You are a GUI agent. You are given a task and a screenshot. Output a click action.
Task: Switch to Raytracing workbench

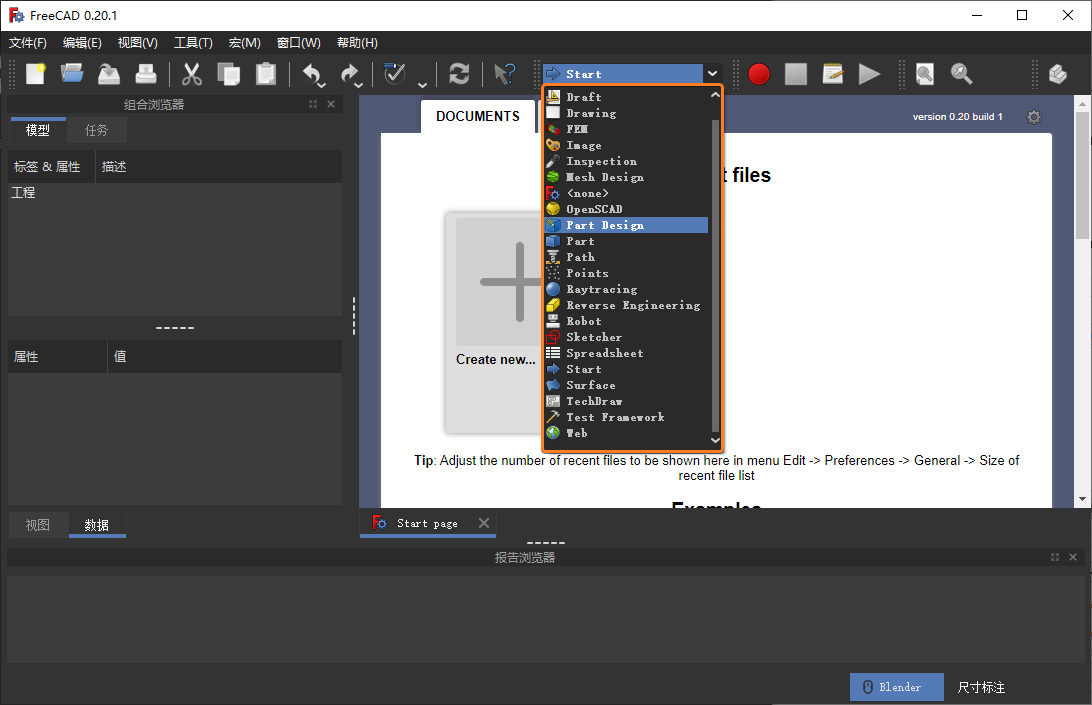tap(626, 289)
